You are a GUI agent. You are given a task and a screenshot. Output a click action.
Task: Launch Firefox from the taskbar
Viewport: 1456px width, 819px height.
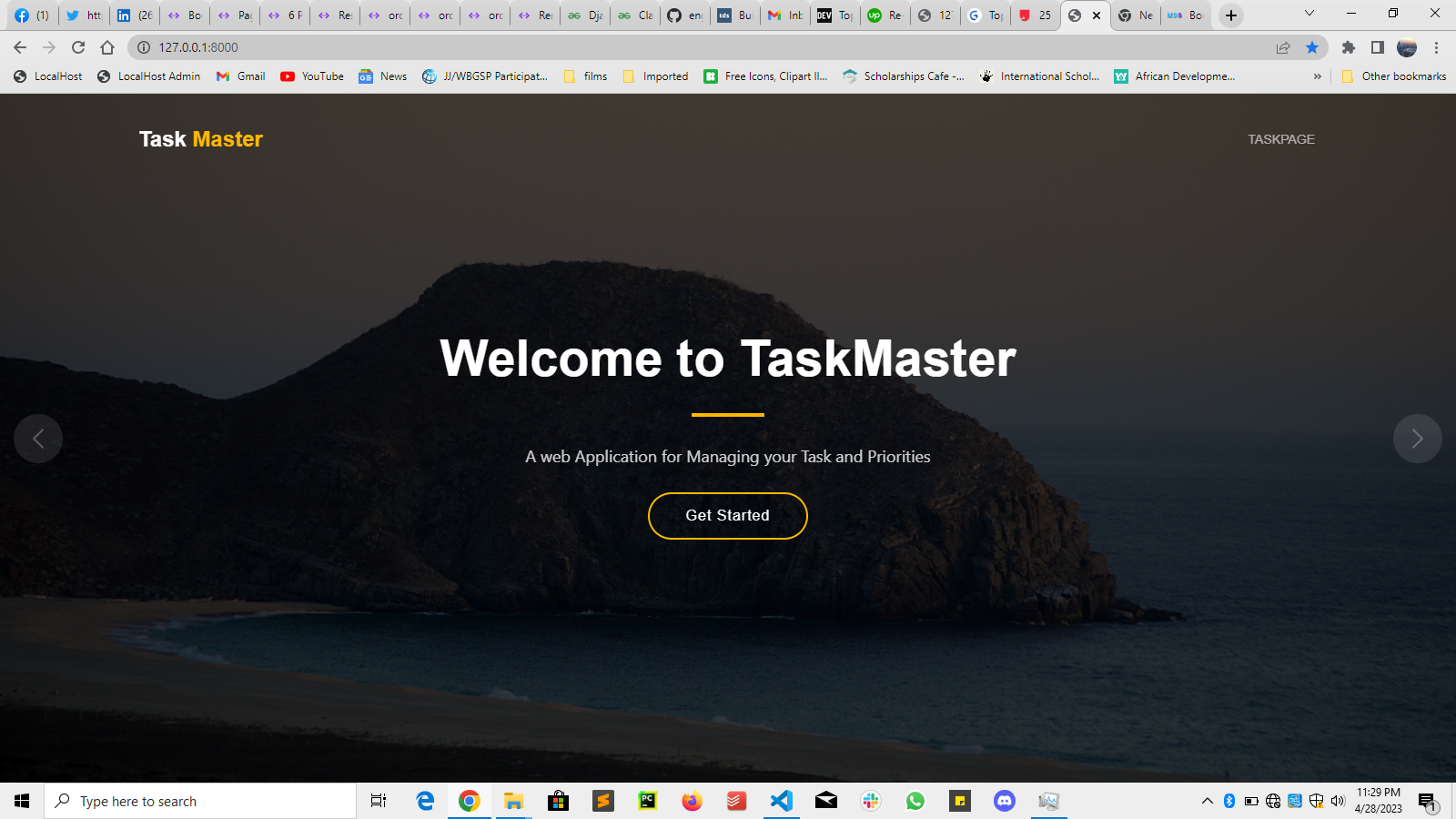692,801
